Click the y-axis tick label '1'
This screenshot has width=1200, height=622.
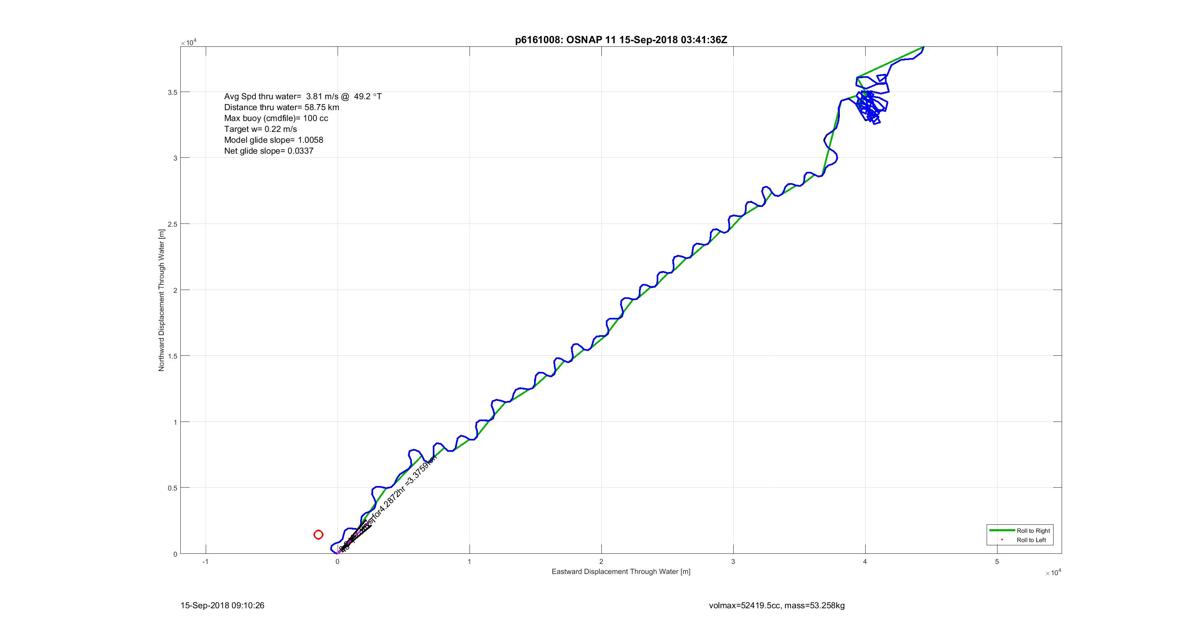click(174, 422)
